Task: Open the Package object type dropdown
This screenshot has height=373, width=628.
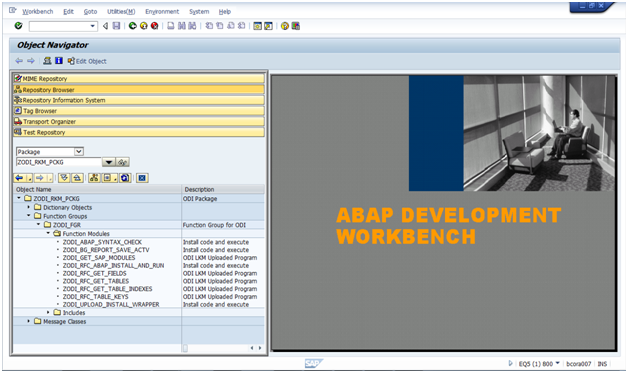Action: (x=78, y=151)
